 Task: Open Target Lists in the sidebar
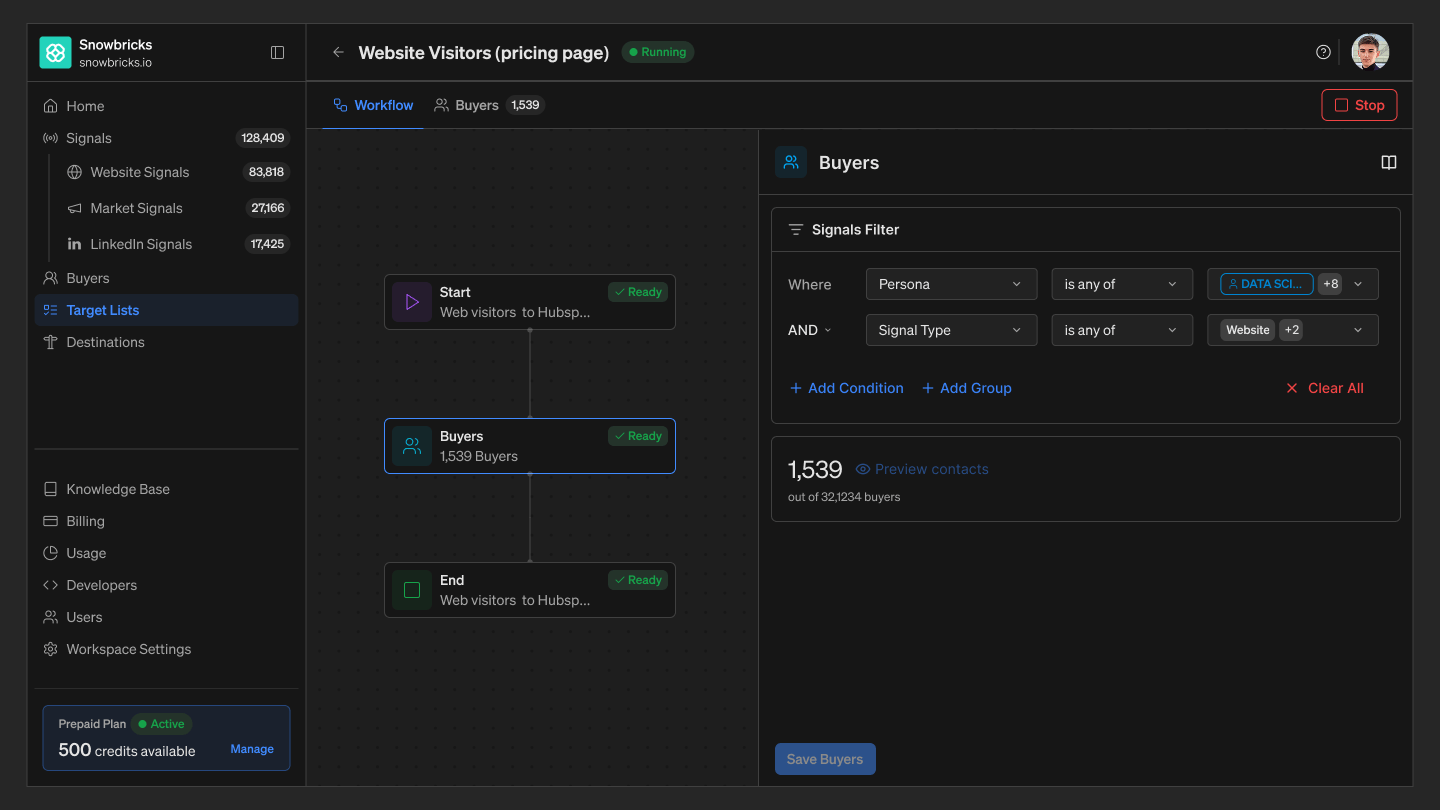point(166,310)
